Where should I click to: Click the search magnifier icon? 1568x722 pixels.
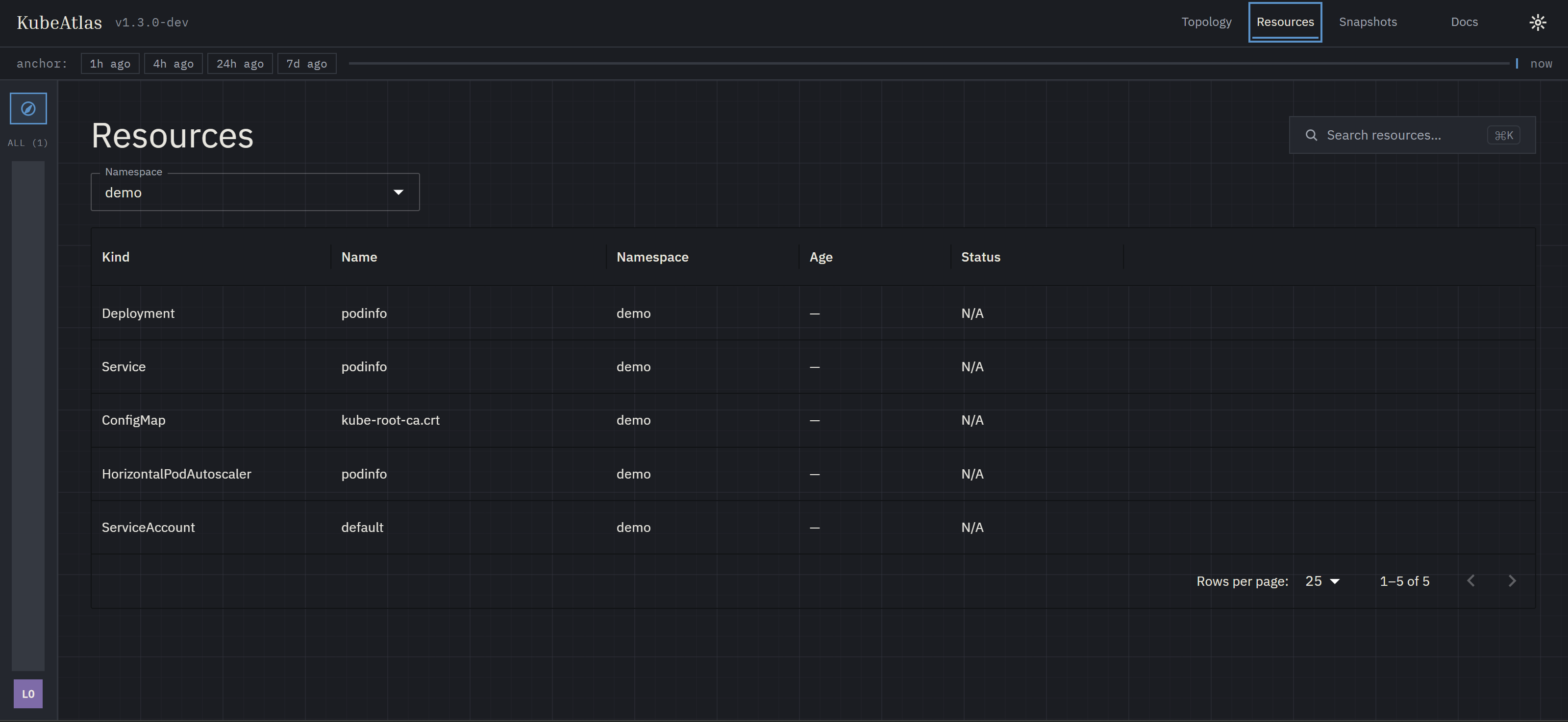(x=1311, y=135)
